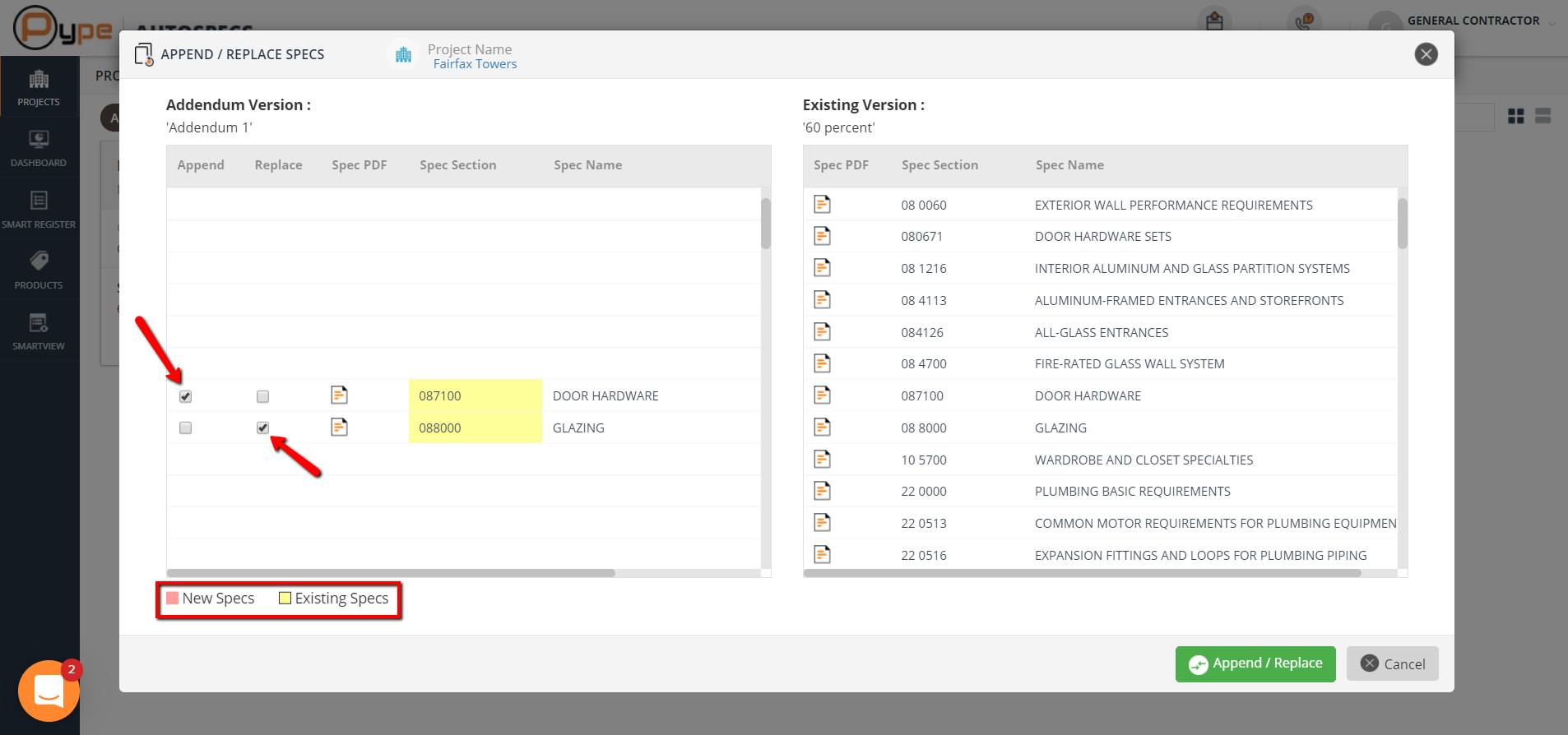Open SmartView in sidebar
Screen dimensions: 1568x735
39,331
